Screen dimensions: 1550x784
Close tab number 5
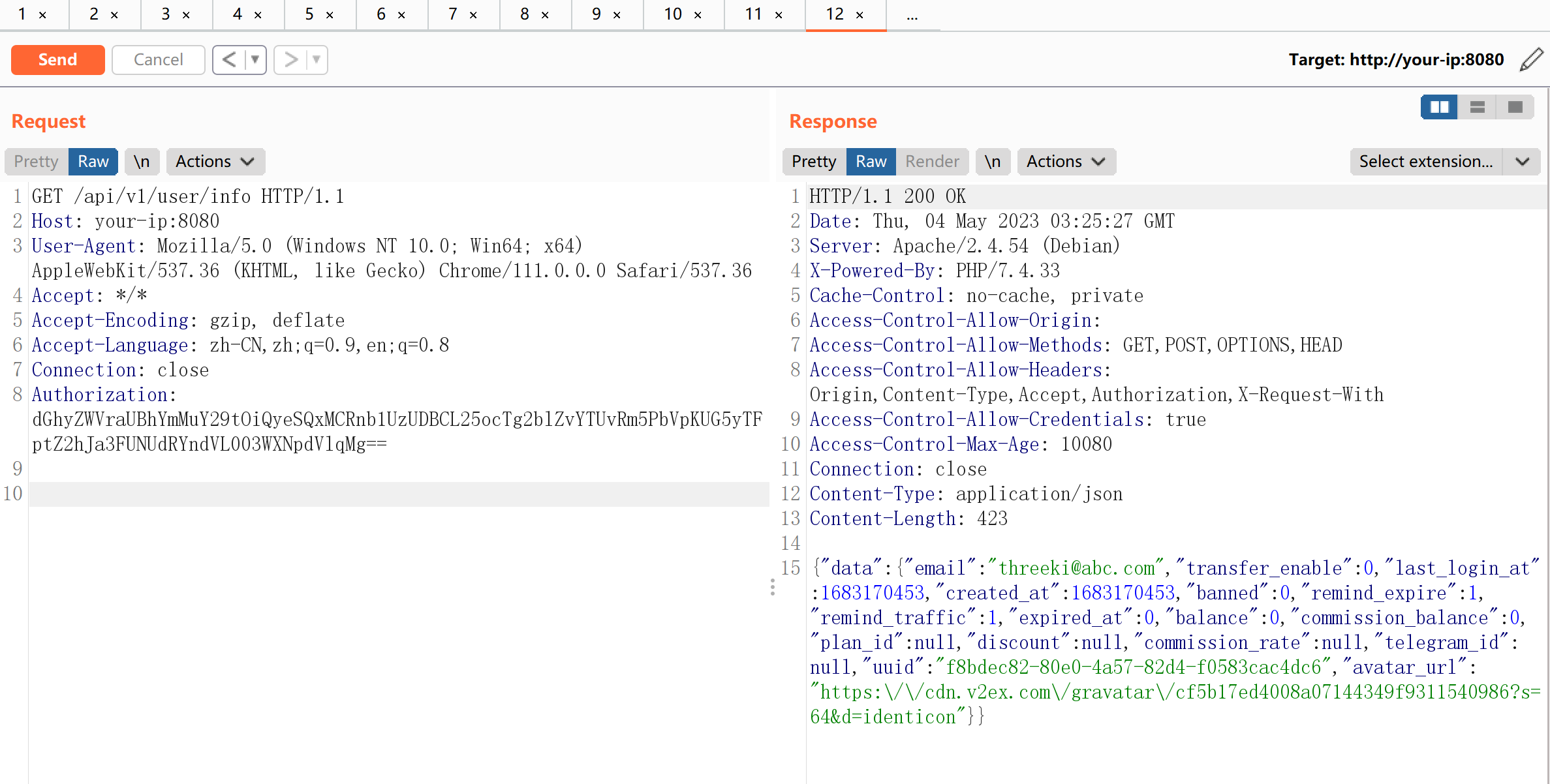330,15
